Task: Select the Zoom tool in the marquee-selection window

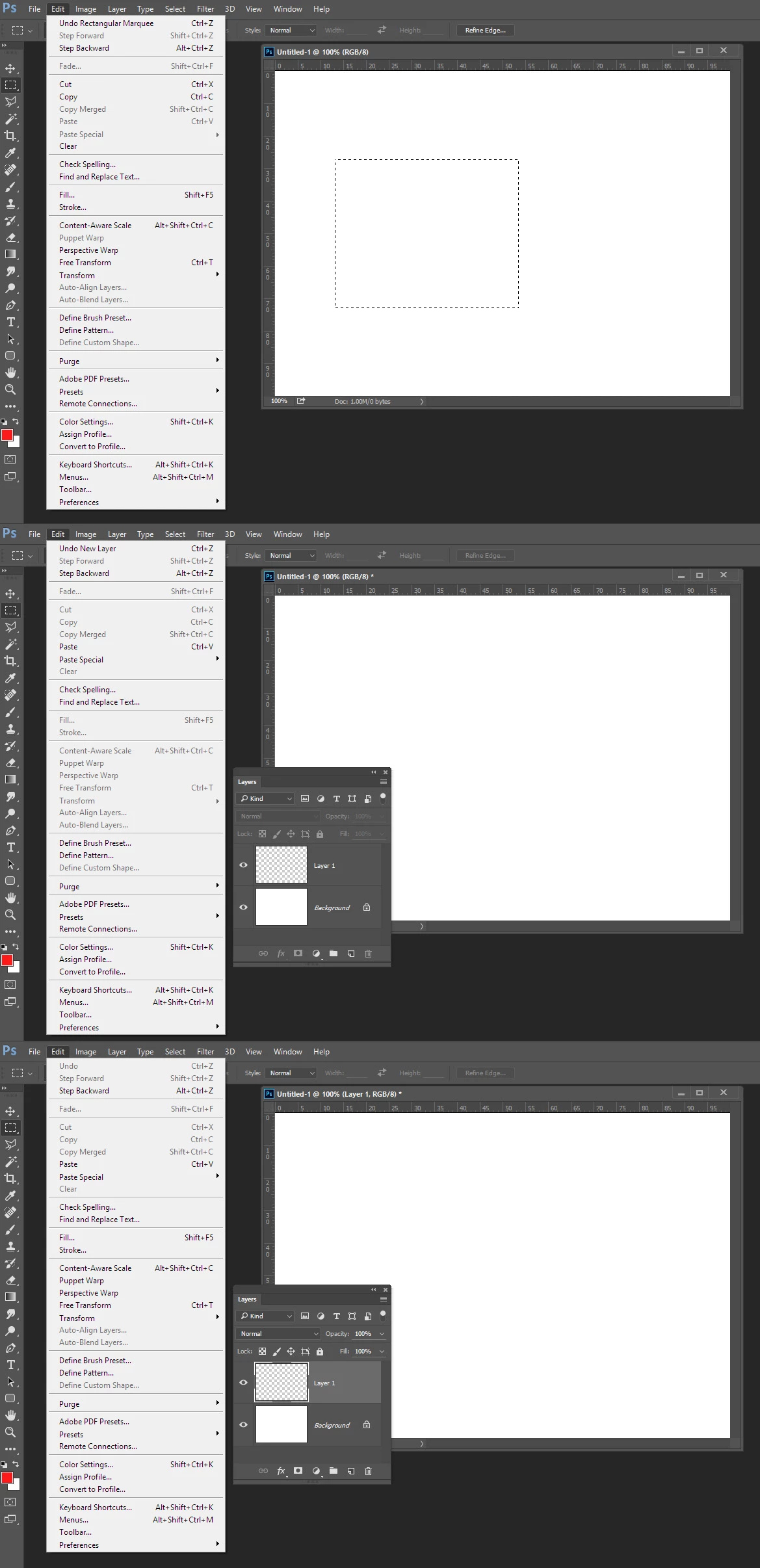Action: pyautogui.click(x=10, y=389)
